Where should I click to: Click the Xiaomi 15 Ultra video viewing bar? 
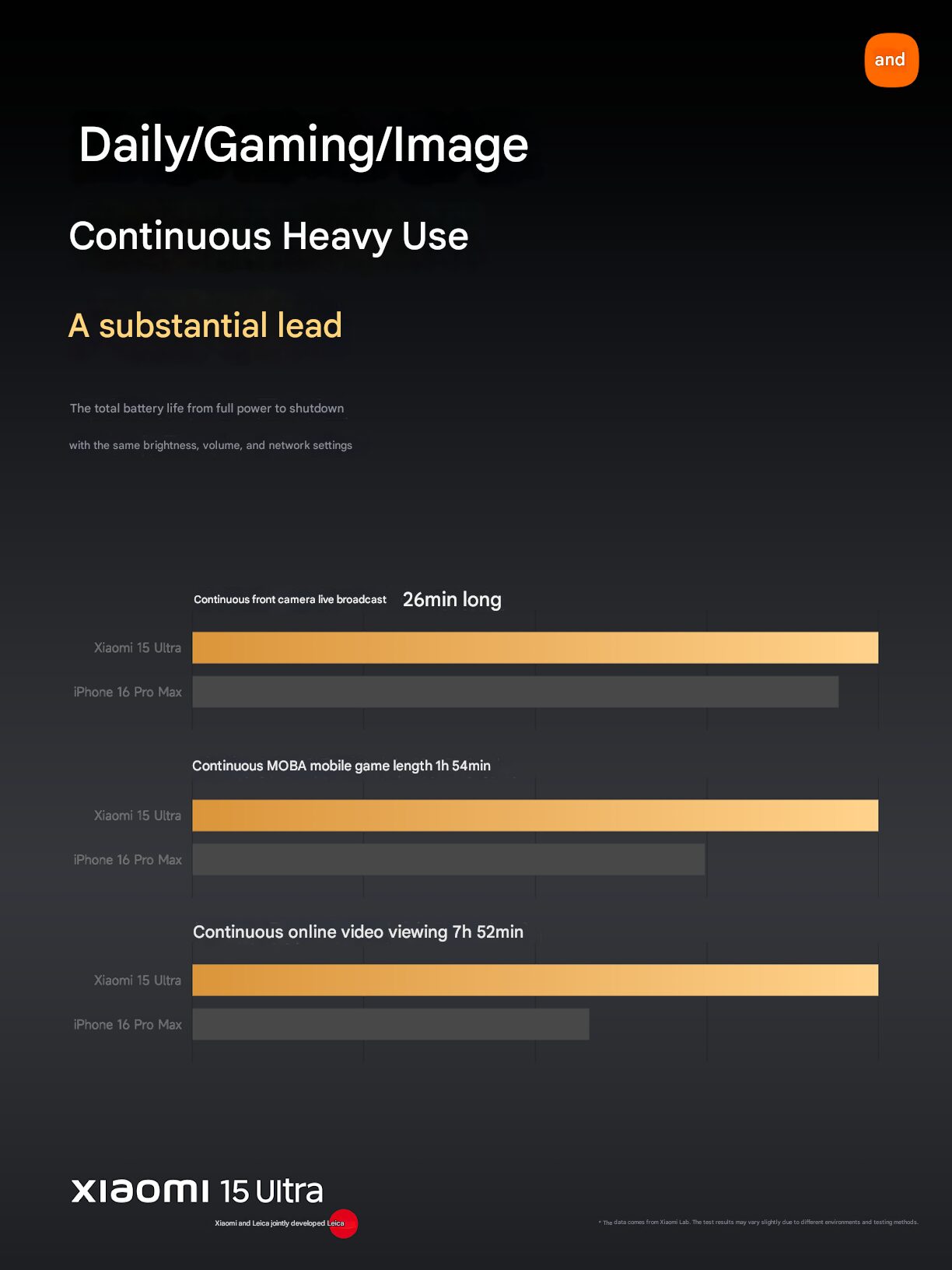pyautogui.click(x=535, y=981)
